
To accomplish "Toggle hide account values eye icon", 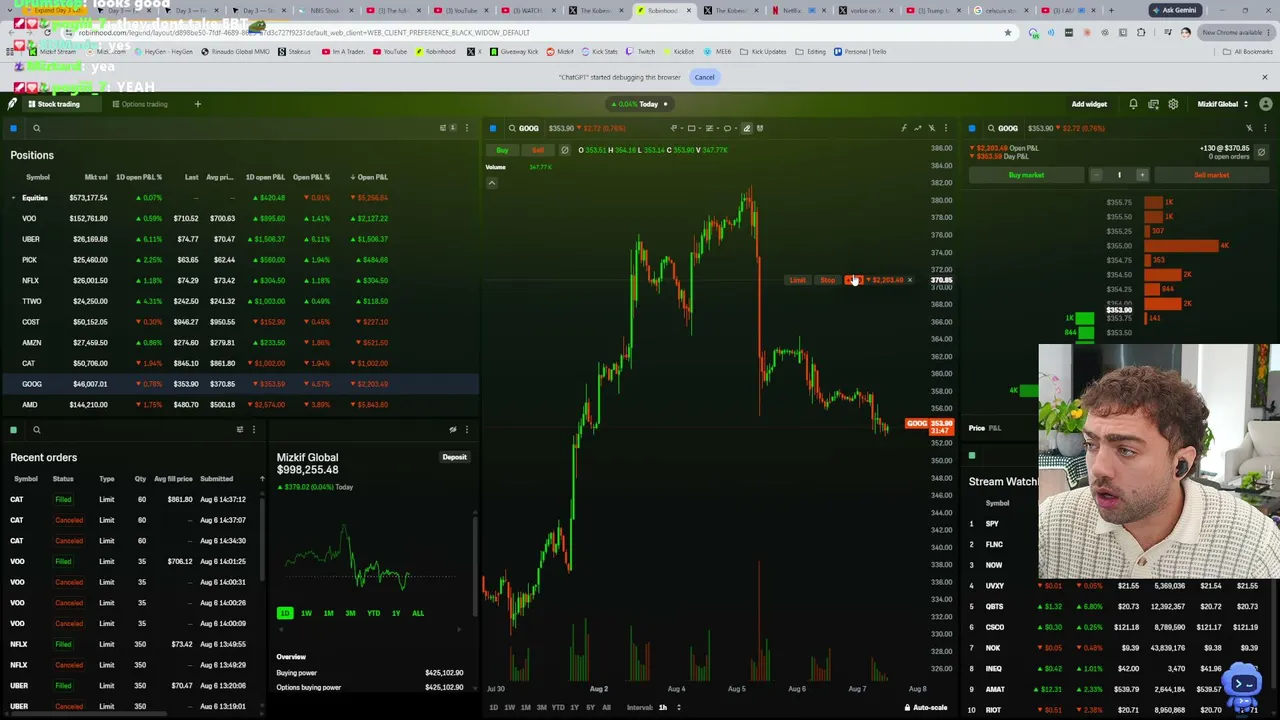I will [x=453, y=430].
